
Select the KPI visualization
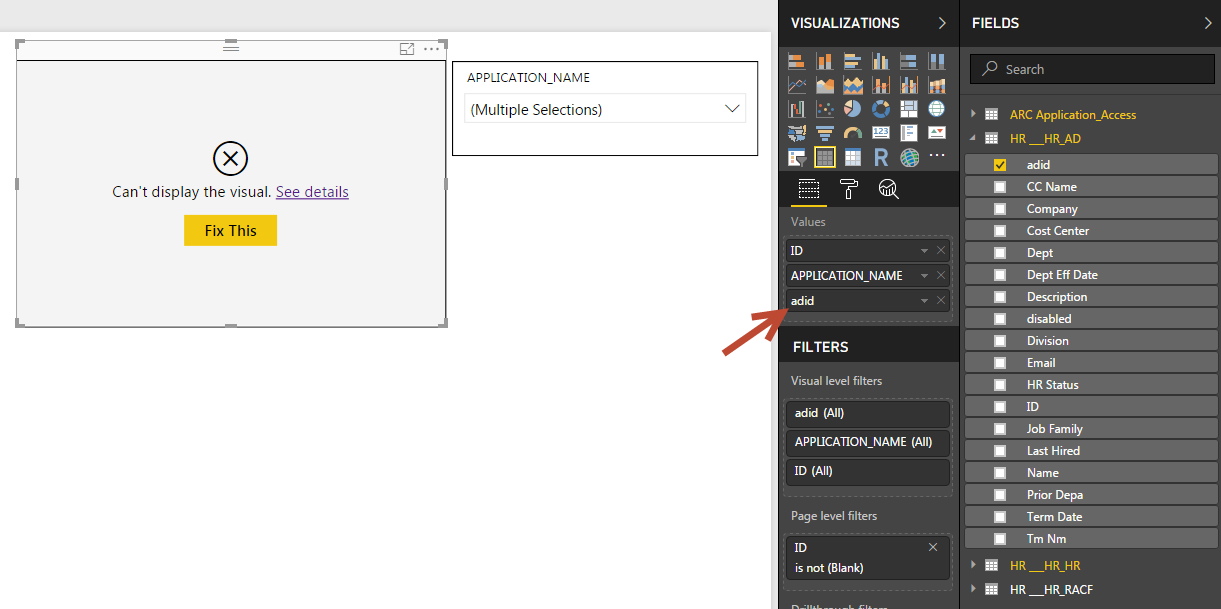[x=937, y=133]
